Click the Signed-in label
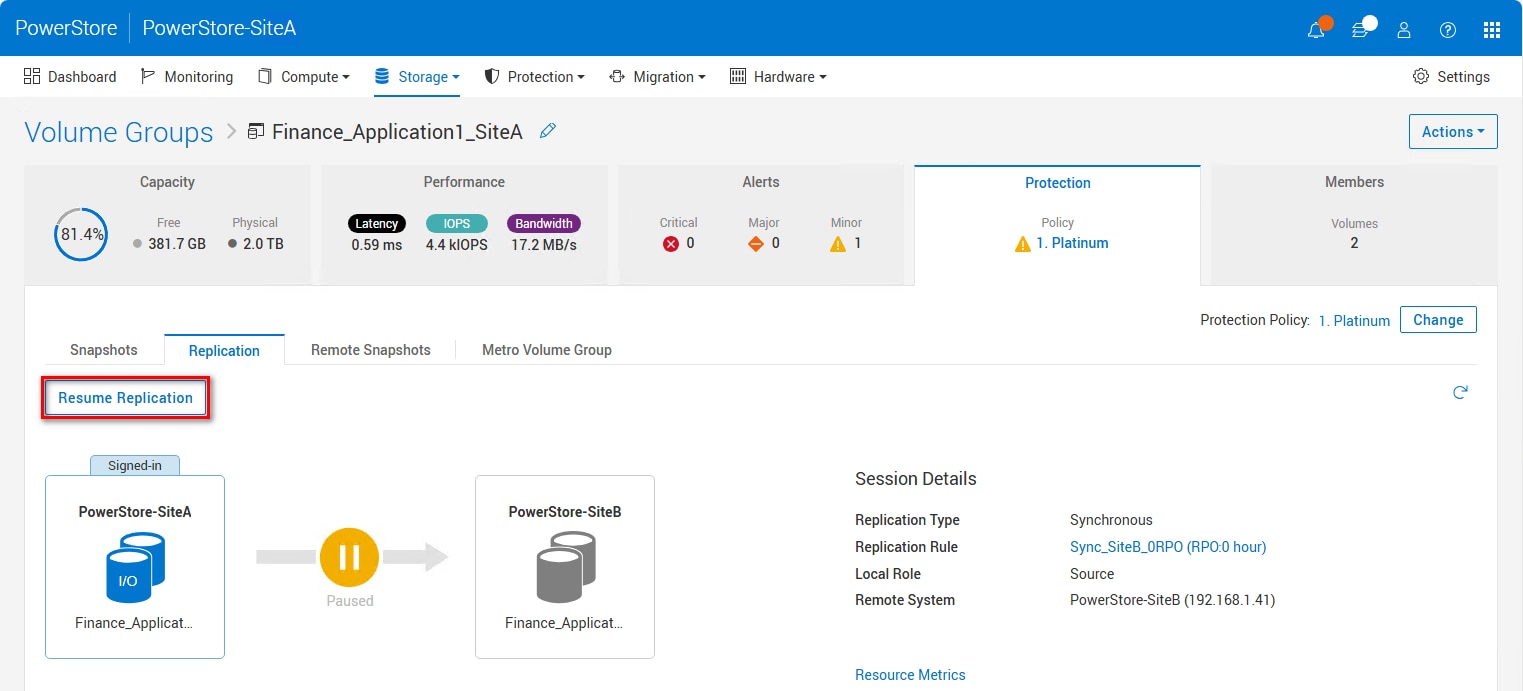1523x691 pixels. coord(135,465)
